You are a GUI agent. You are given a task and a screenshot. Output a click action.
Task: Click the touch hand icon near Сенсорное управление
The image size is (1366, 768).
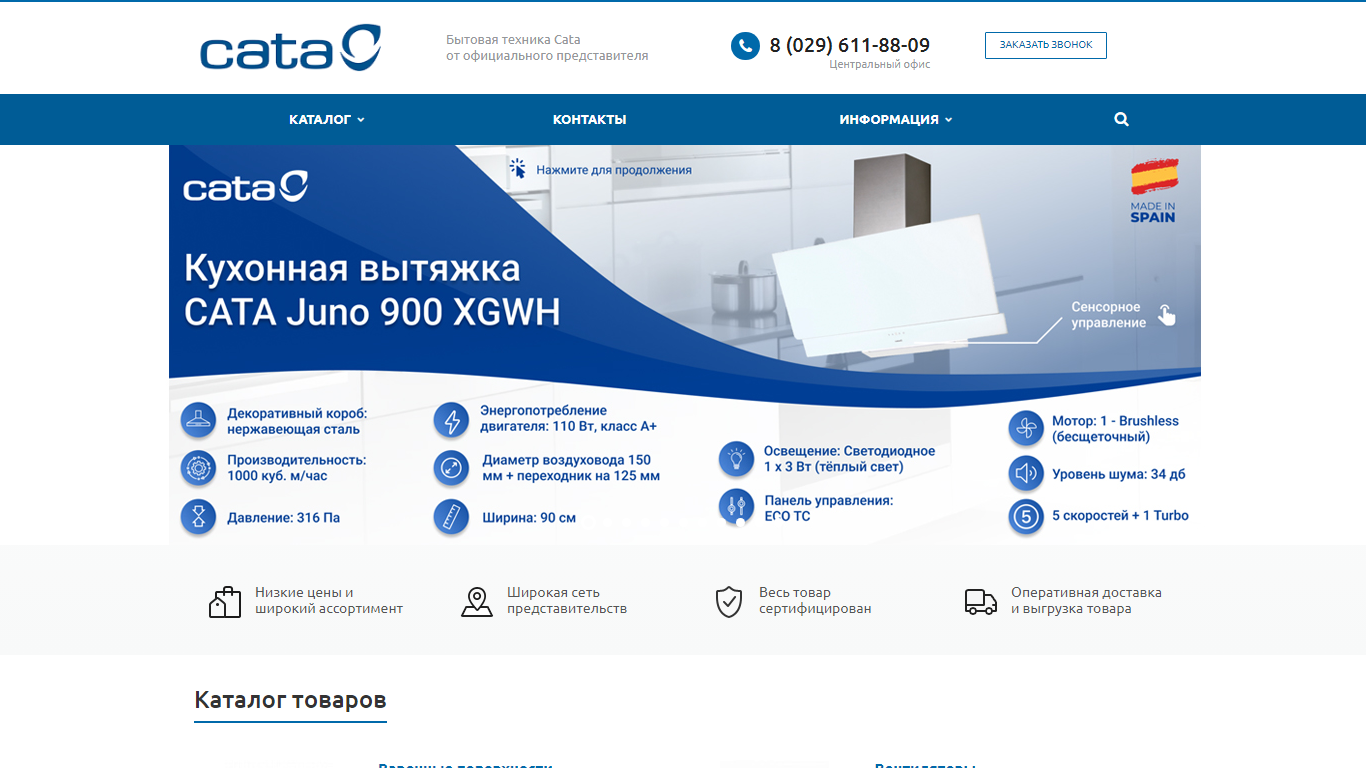1166,315
